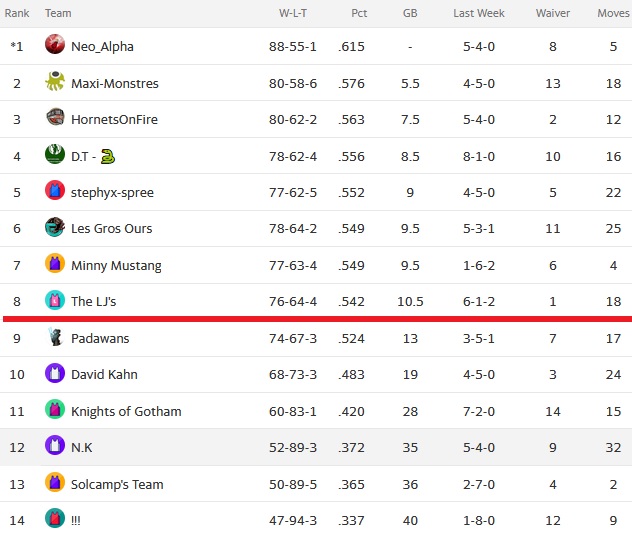Sort by the W-L-T column header

point(293,13)
